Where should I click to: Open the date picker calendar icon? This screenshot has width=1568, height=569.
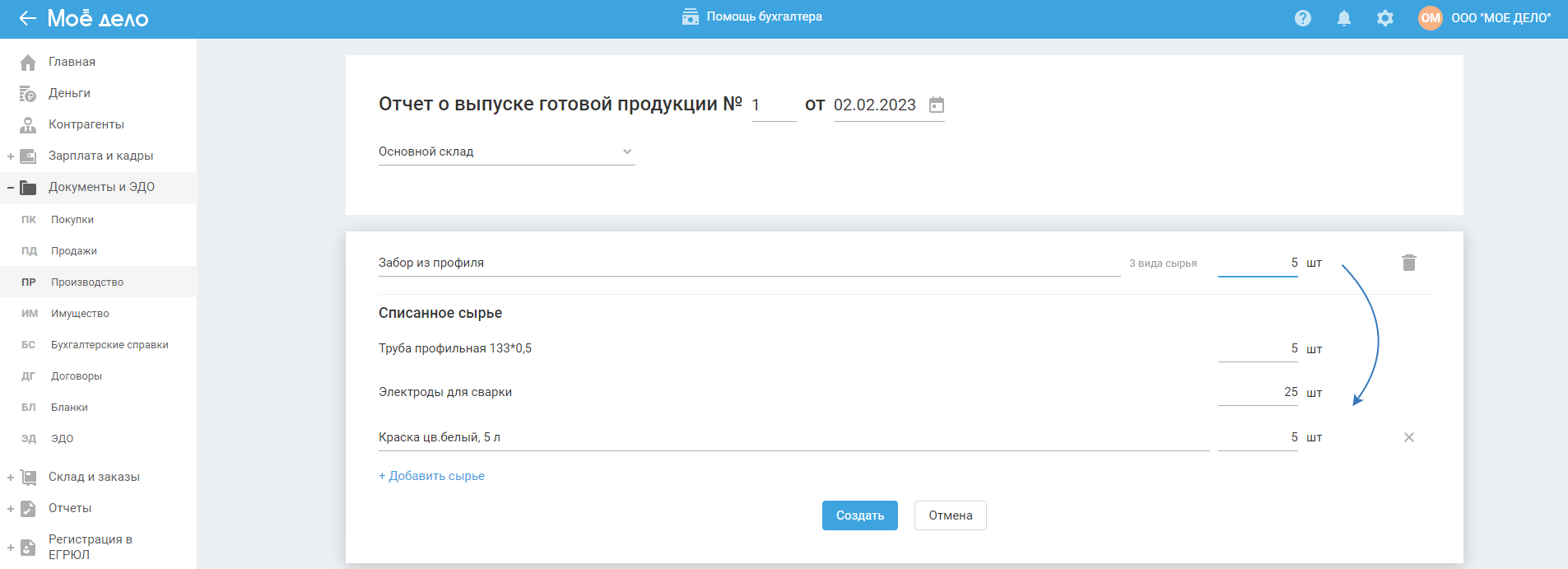(937, 105)
